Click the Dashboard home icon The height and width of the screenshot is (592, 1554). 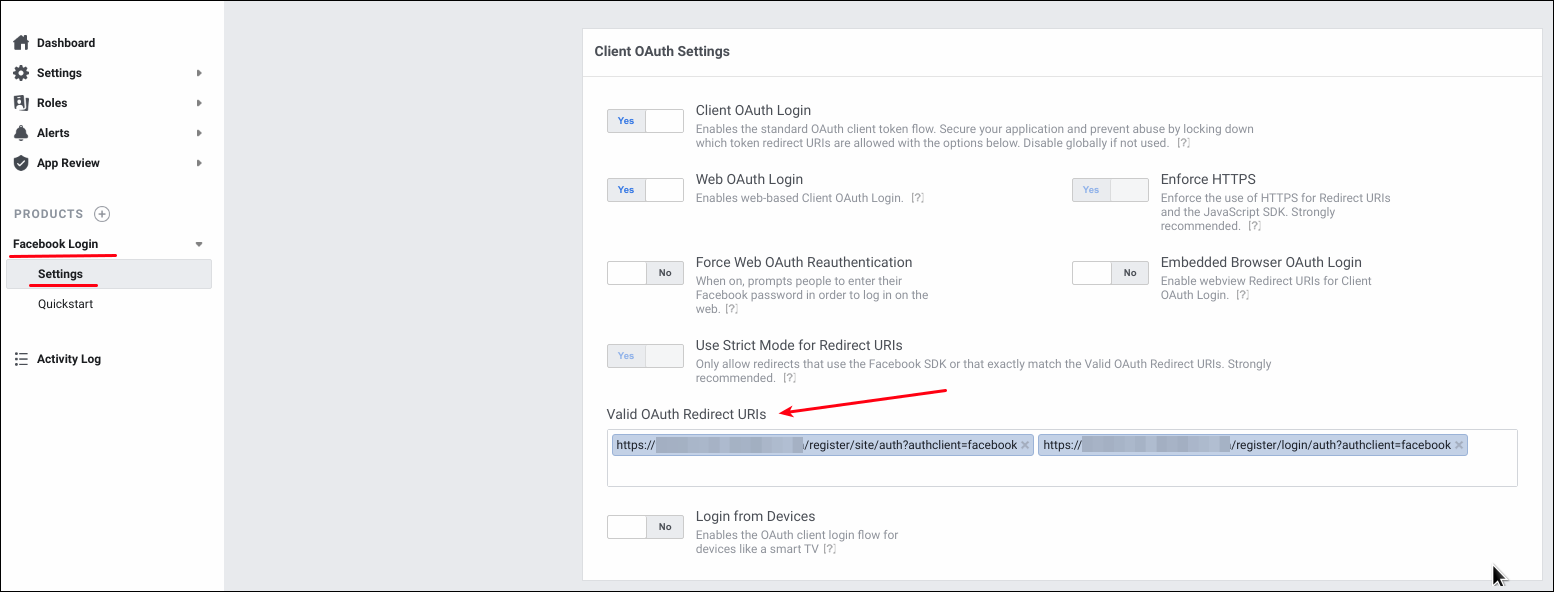click(21, 43)
